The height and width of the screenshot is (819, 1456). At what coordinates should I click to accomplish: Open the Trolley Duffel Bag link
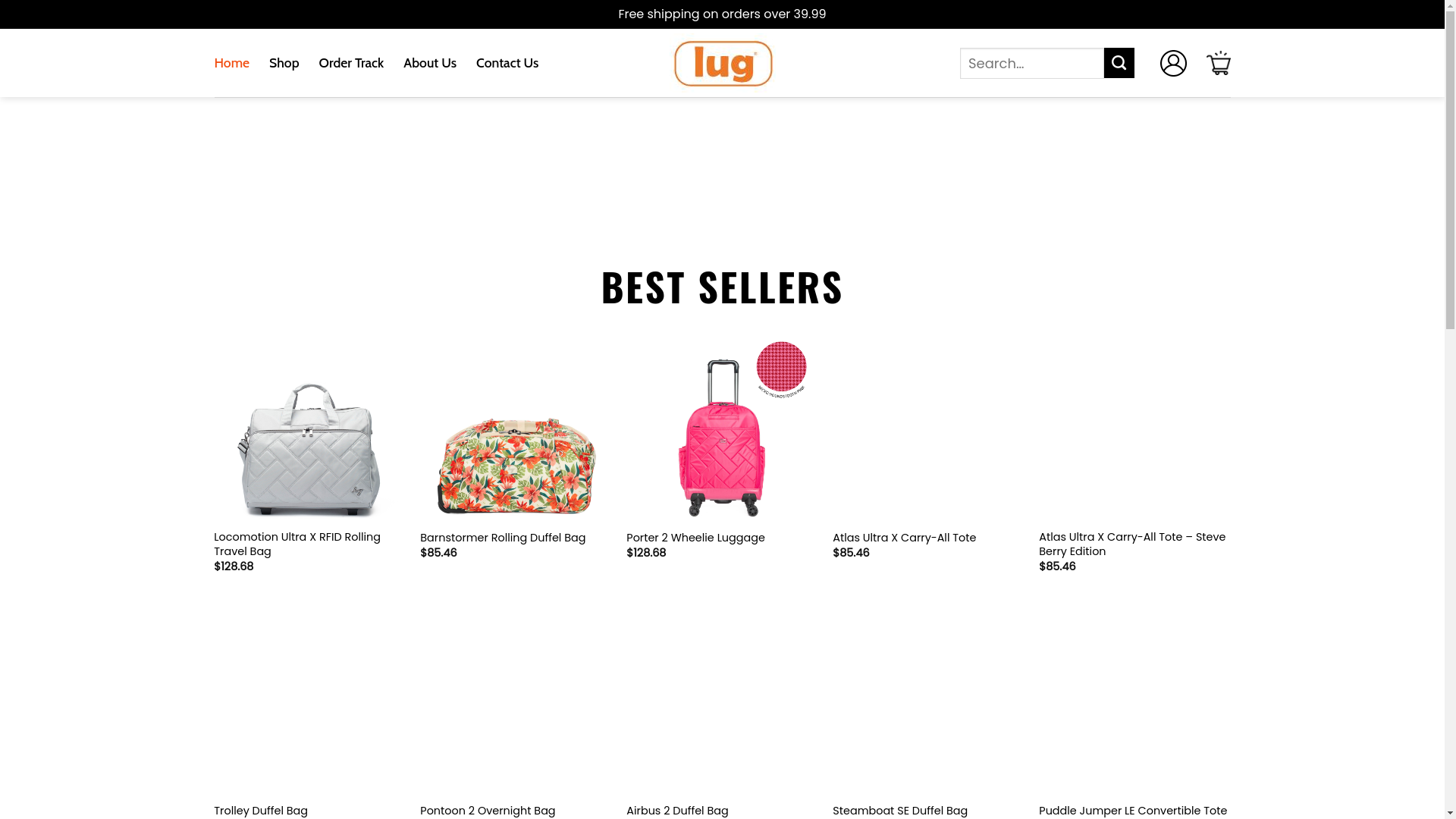tap(261, 811)
